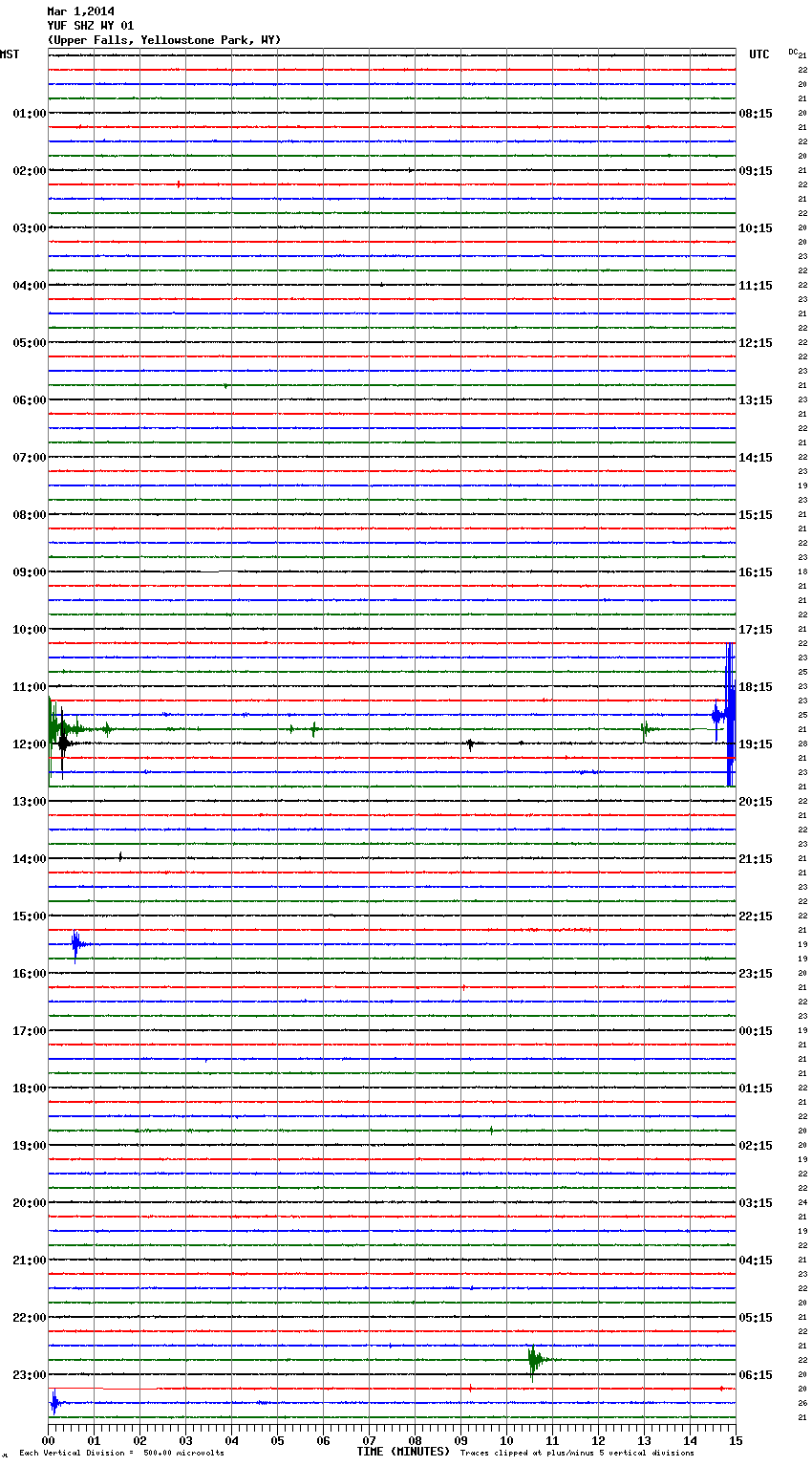The width and height of the screenshot is (812, 1466).
Task: Select the 08:00 MST hour label
Action: 29,515
